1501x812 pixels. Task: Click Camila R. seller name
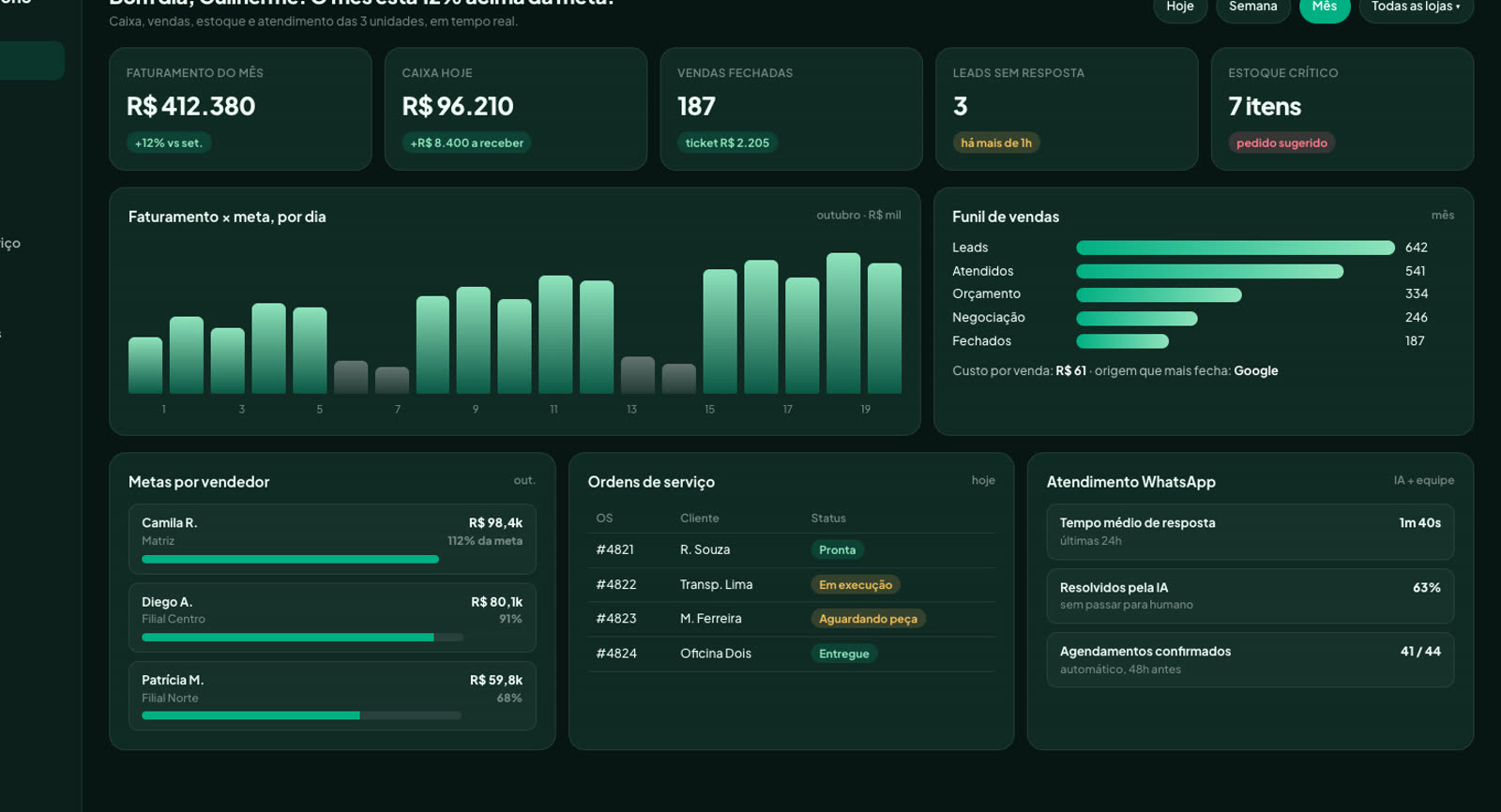coord(170,523)
